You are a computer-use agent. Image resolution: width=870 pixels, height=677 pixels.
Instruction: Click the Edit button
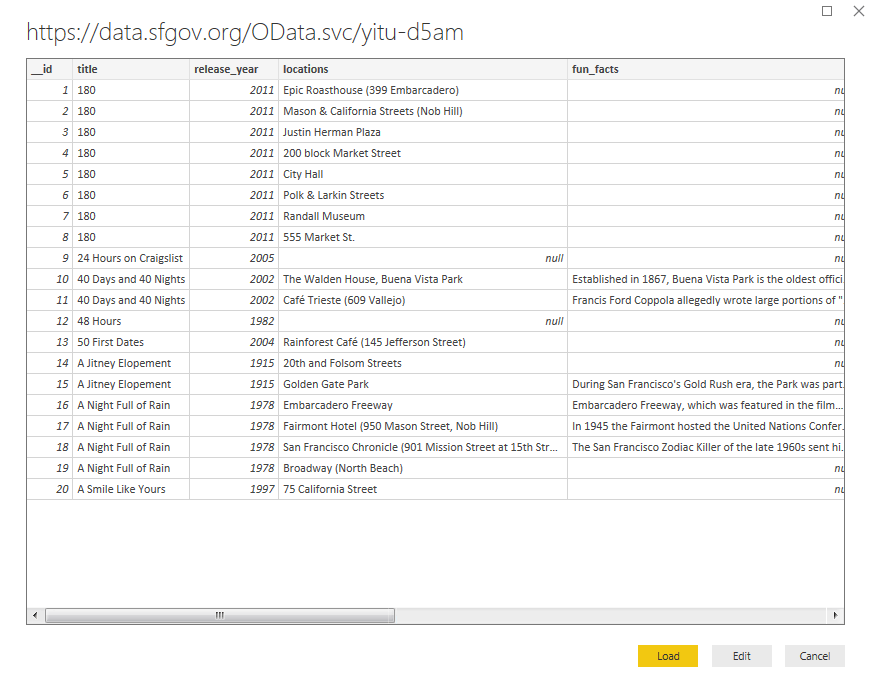click(x=741, y=656)
